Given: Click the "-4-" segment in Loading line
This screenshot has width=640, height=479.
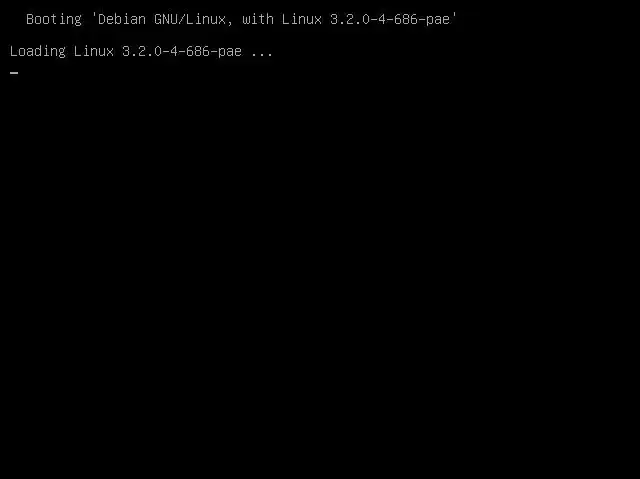Looking at the screenshot, I should (x=174, y=51).
